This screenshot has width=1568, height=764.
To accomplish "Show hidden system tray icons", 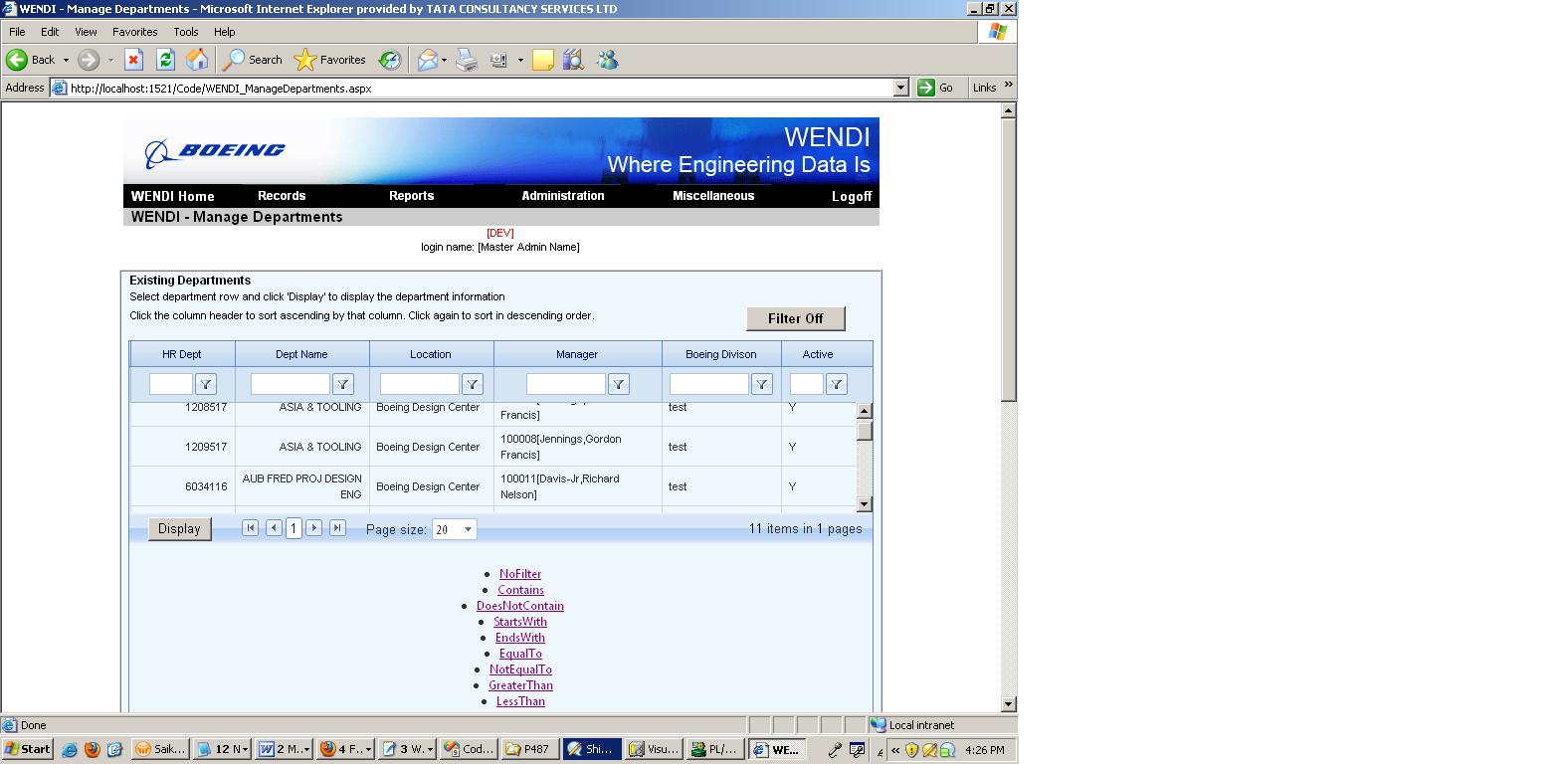I will point(895,750).
